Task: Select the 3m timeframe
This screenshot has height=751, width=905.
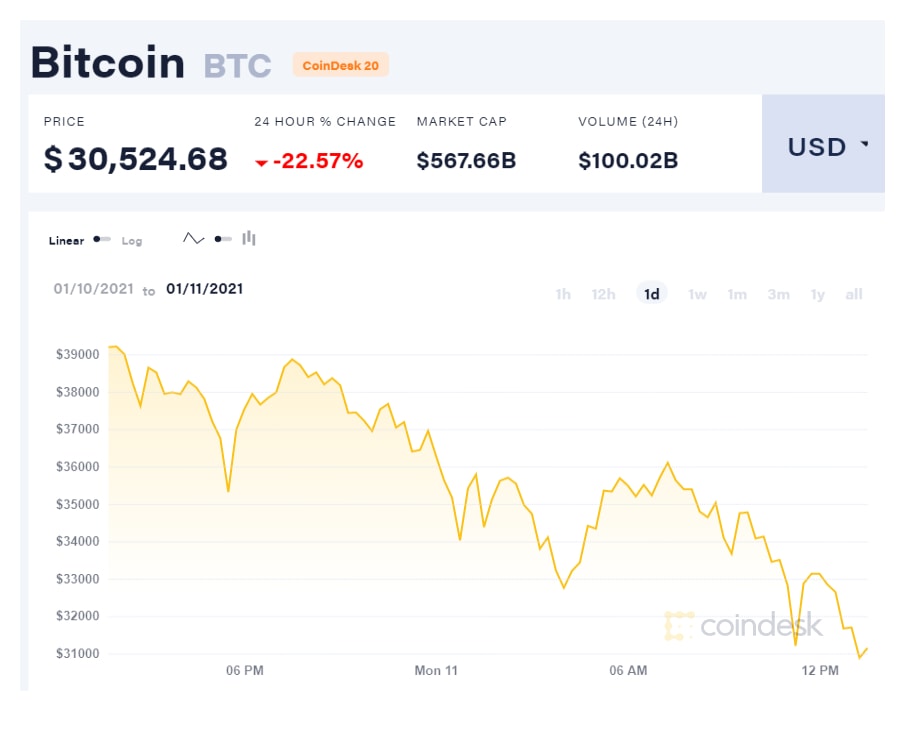Action: (778, 294)
